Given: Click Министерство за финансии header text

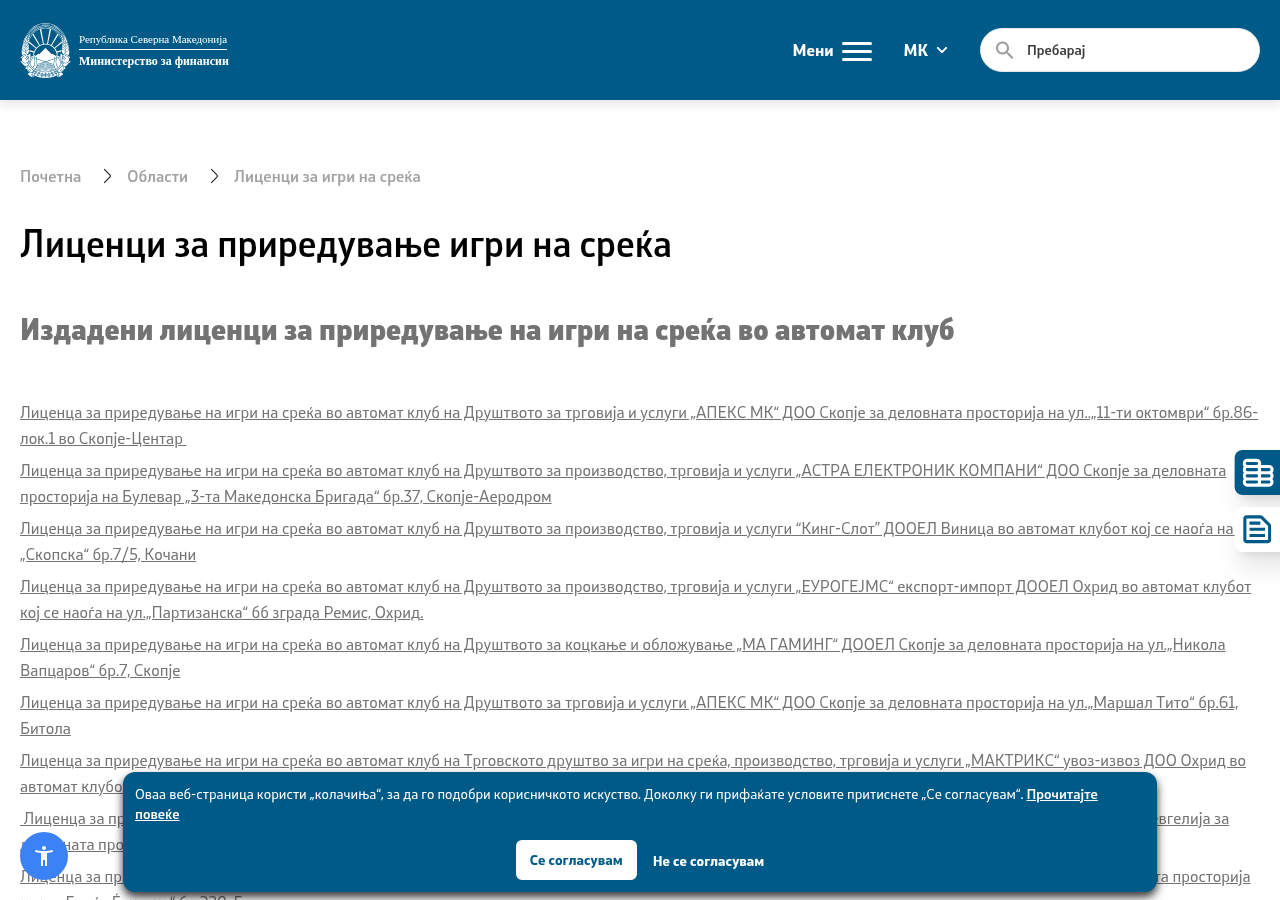Looking at the screenshot, I should 154,61.
